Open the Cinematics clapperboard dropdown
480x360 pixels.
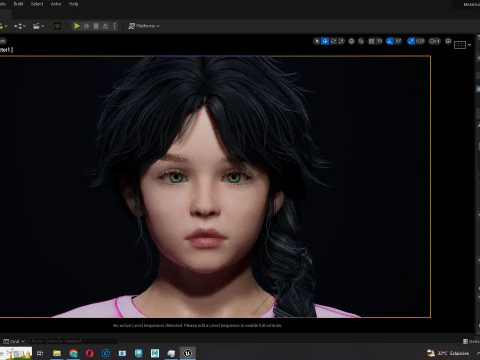[38, 26]
